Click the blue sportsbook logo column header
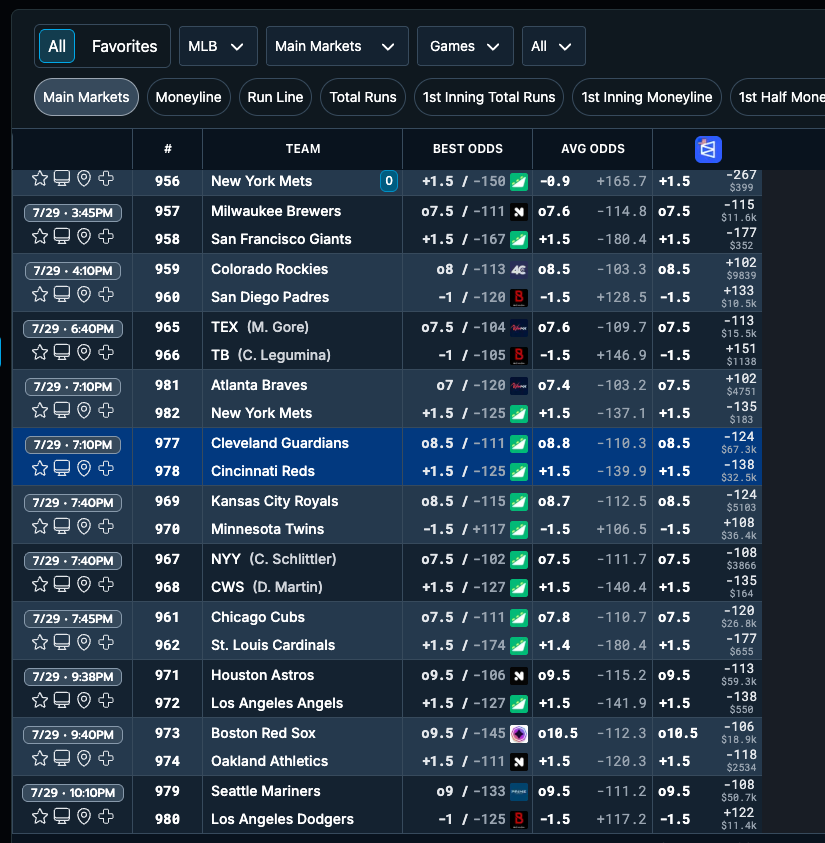Image resolution: width=825 pixels, height=843 pixels. pos(708,149)
